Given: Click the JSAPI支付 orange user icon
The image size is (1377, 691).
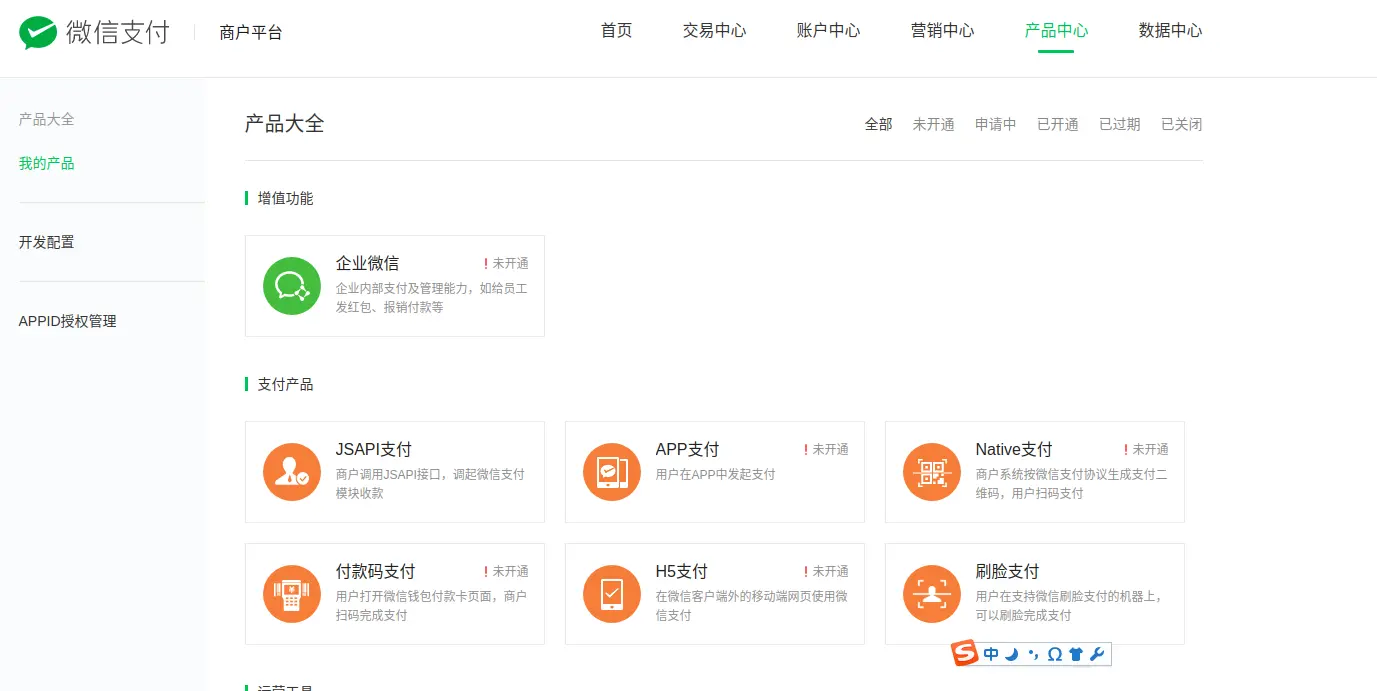Looking at the screenshot, I should click(292, 472).
